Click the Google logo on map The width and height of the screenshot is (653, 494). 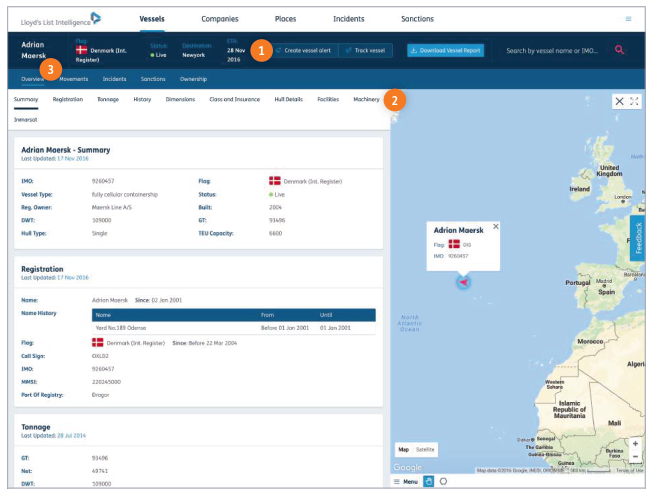(408, 467)
